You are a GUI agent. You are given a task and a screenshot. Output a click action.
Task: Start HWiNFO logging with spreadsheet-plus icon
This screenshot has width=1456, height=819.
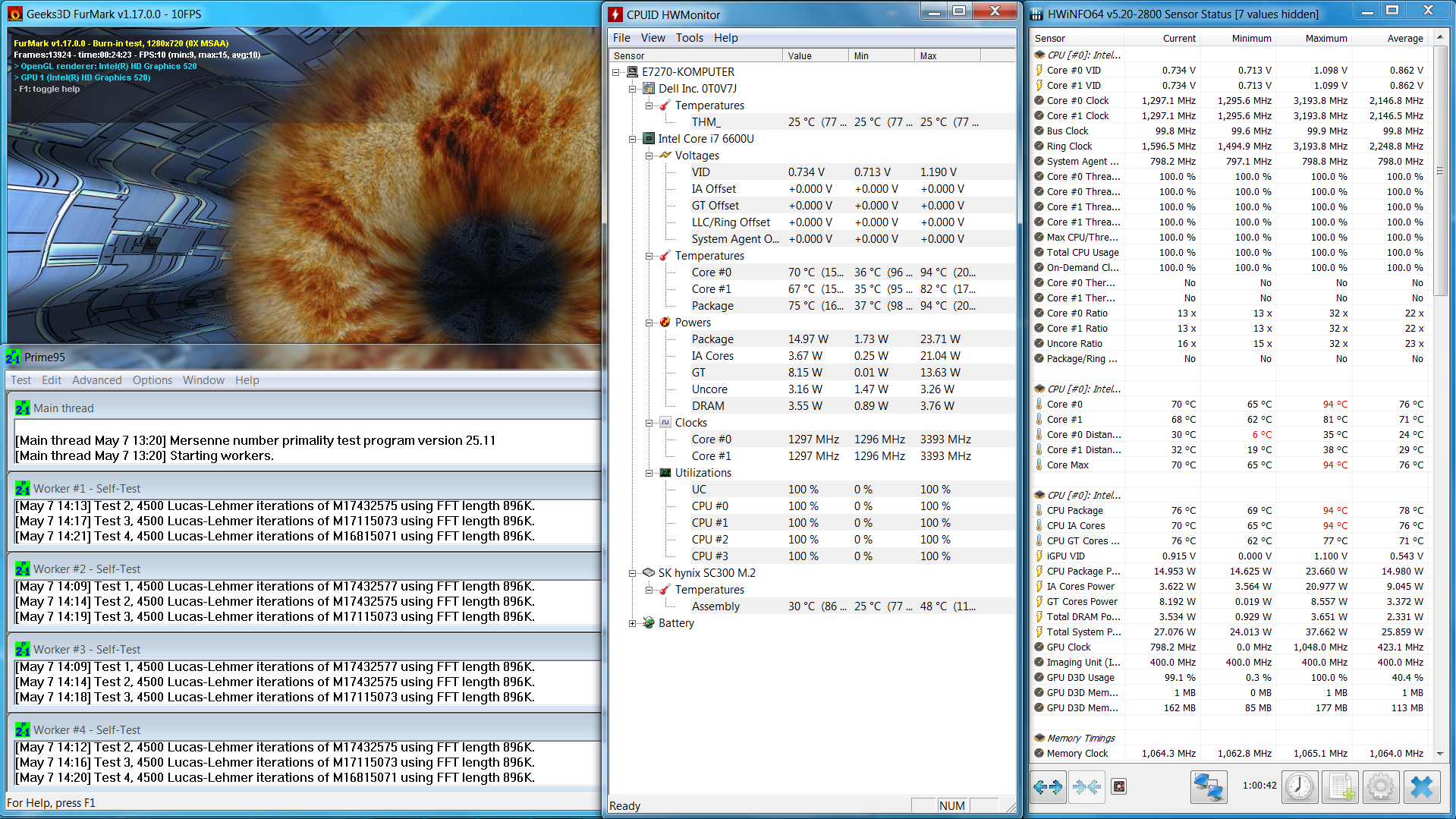click(1340, 786)
